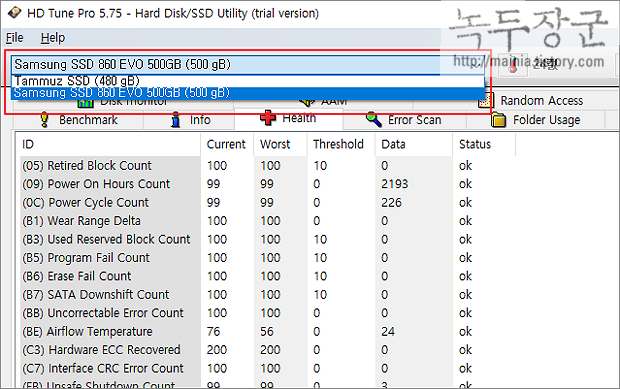The image size is (620, 389).
Task: Click the Power Cycle data value 226
Action: [391, 202]
